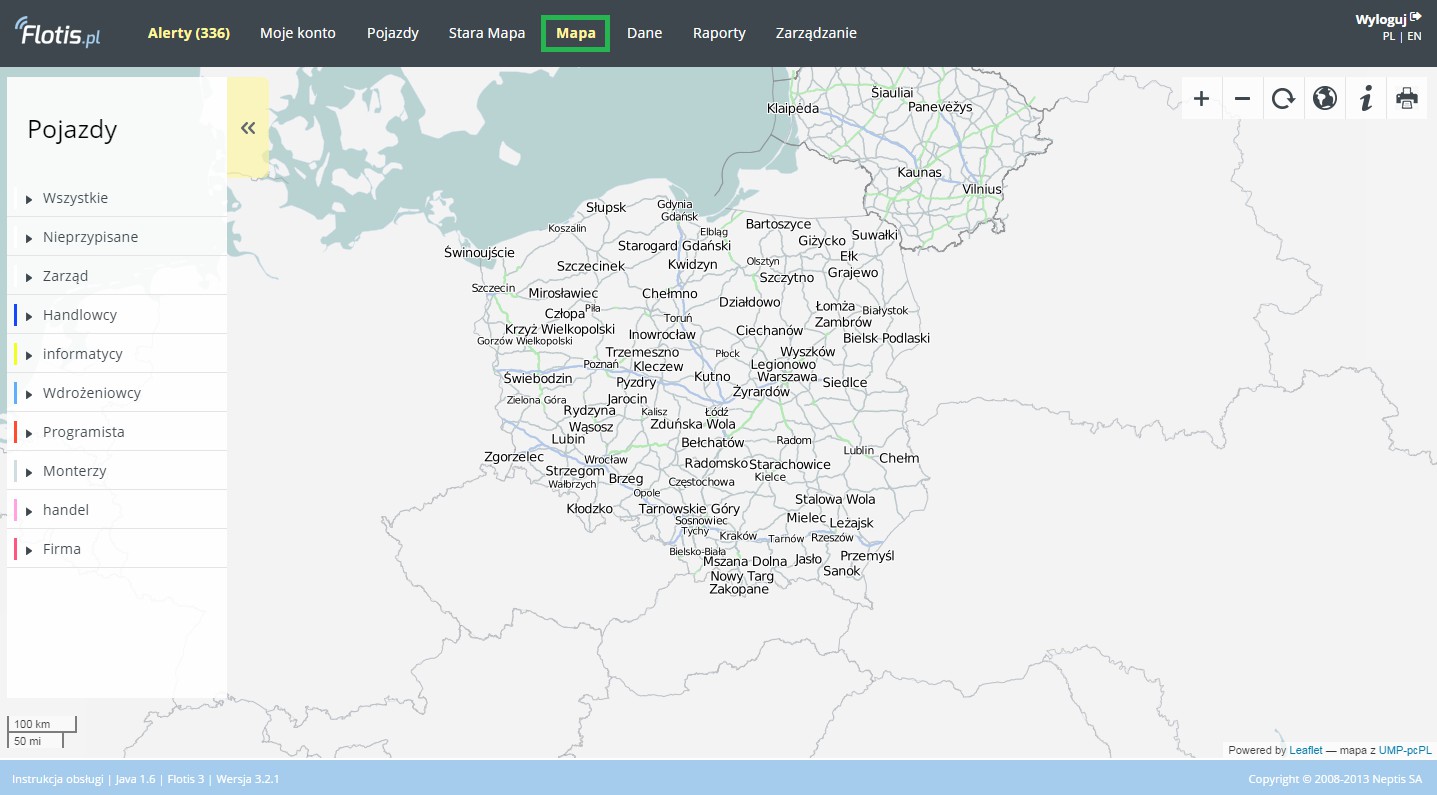Refresh the map view with the circular arrow
Viewport: 1437px width, 795px height.
tap(1283, 98)
